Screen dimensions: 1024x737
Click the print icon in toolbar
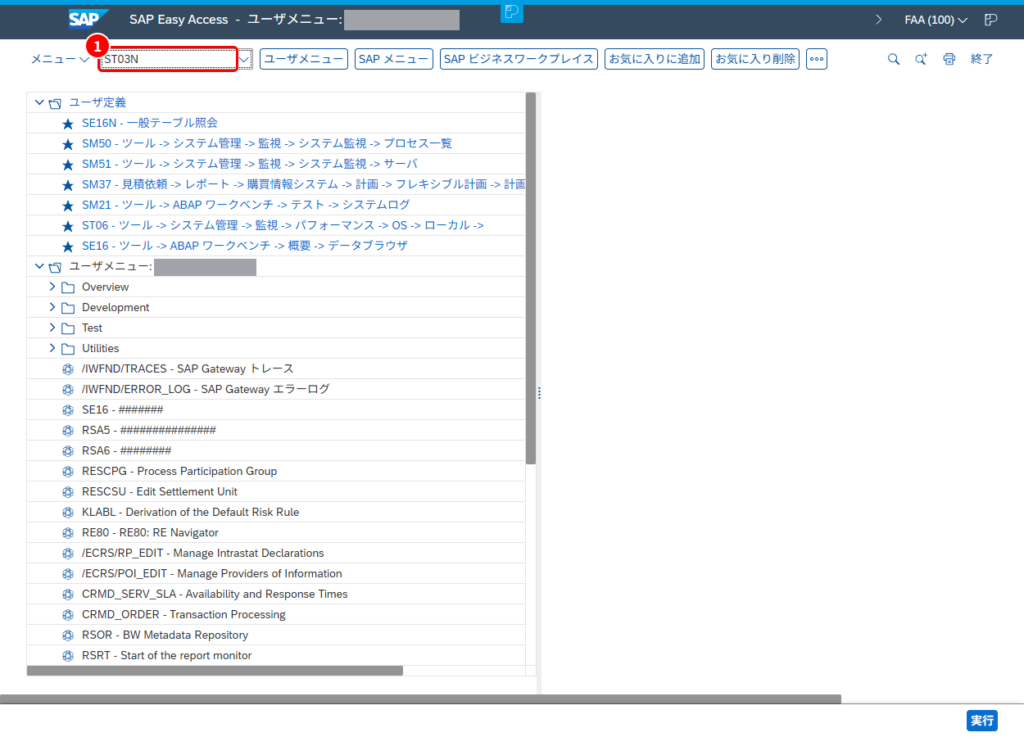pyautogui.click(x=949, y=59)
